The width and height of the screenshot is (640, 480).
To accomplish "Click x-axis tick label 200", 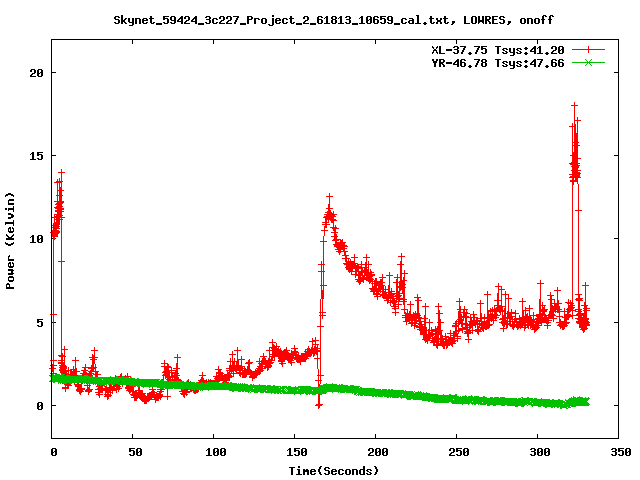I will pos(378,452).
